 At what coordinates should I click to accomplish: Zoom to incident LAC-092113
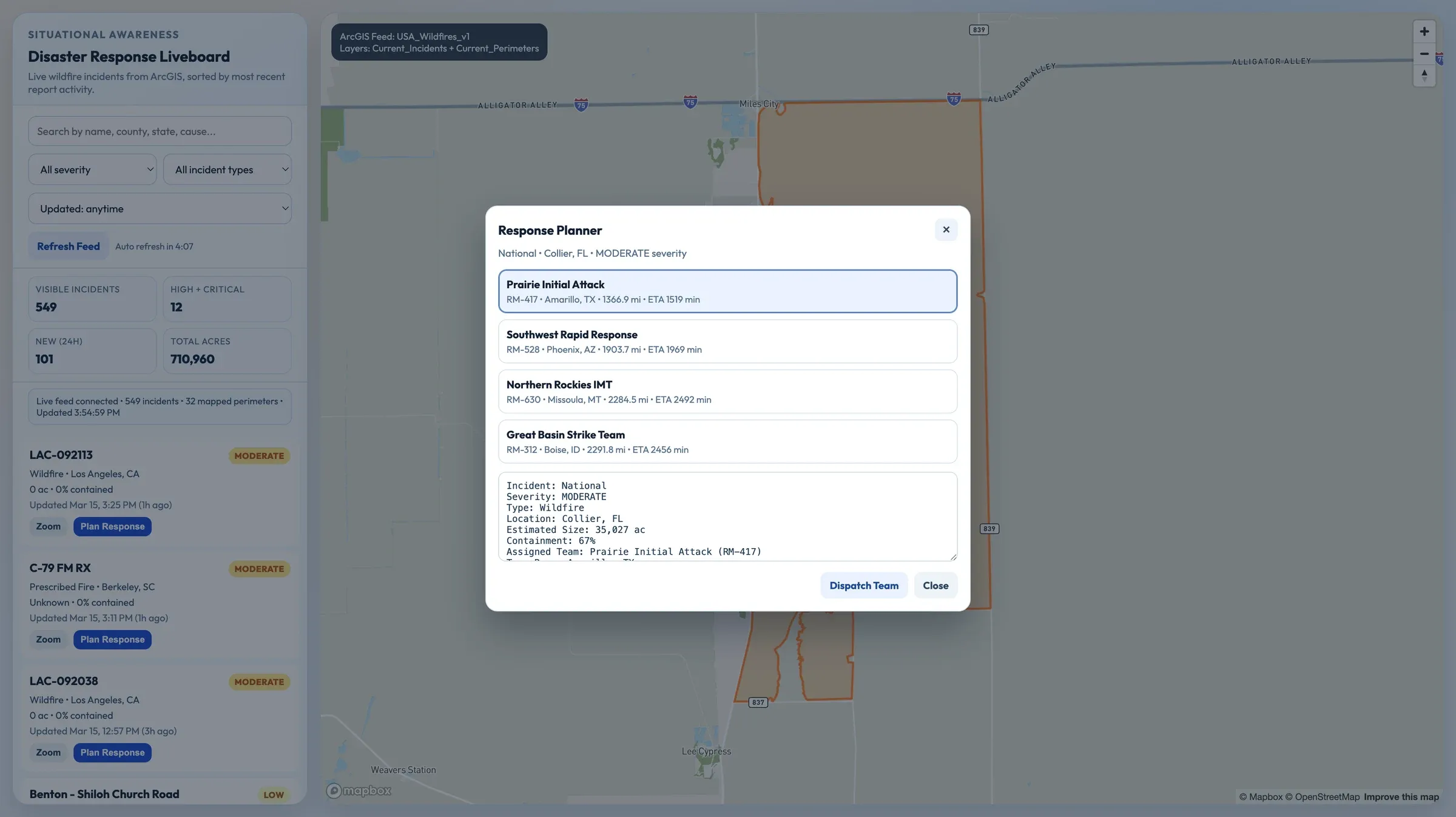(x=48, y=526)
